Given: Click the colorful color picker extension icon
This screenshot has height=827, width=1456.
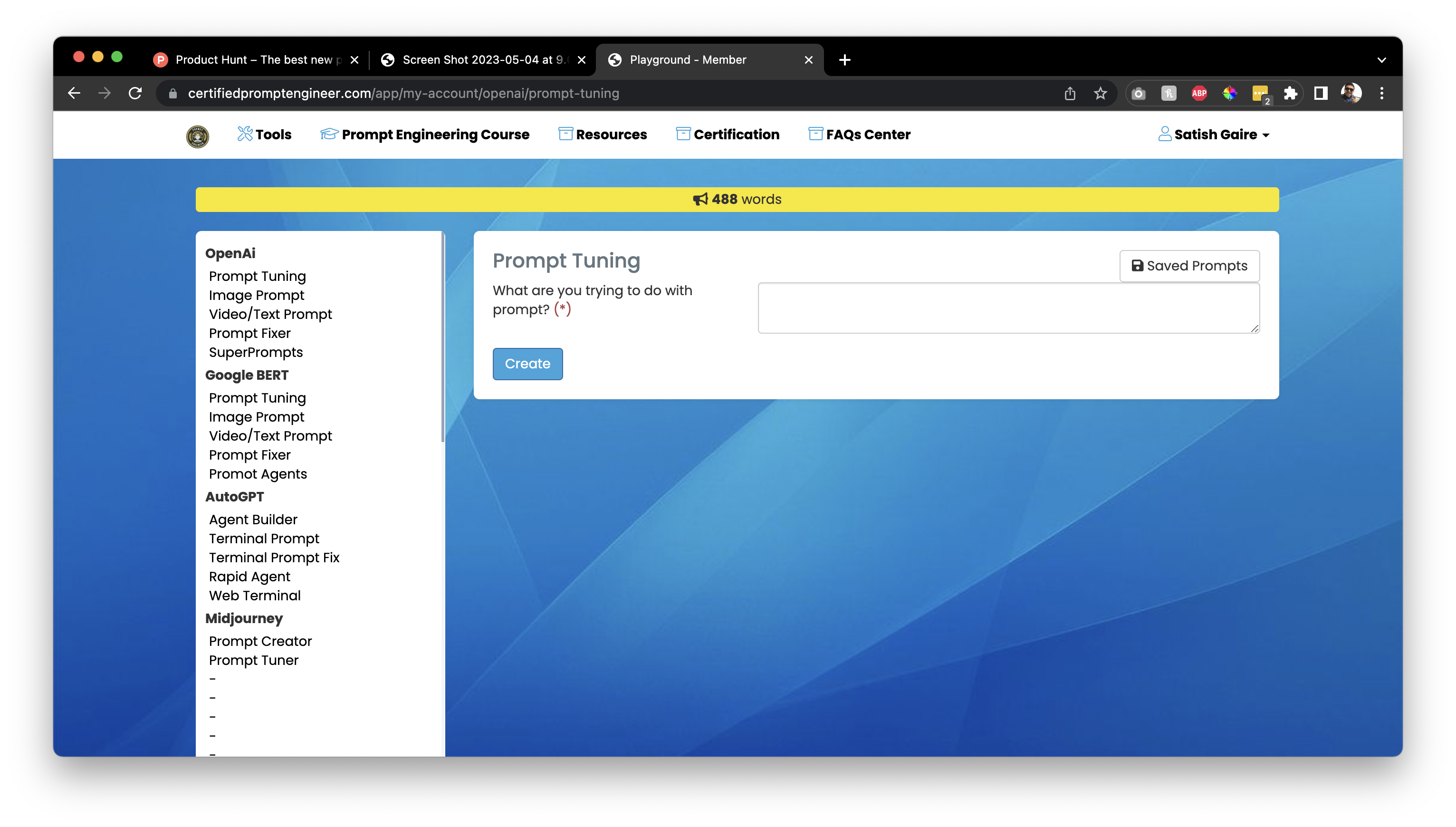Looking at the screenshot, I should click(1229, 93).
